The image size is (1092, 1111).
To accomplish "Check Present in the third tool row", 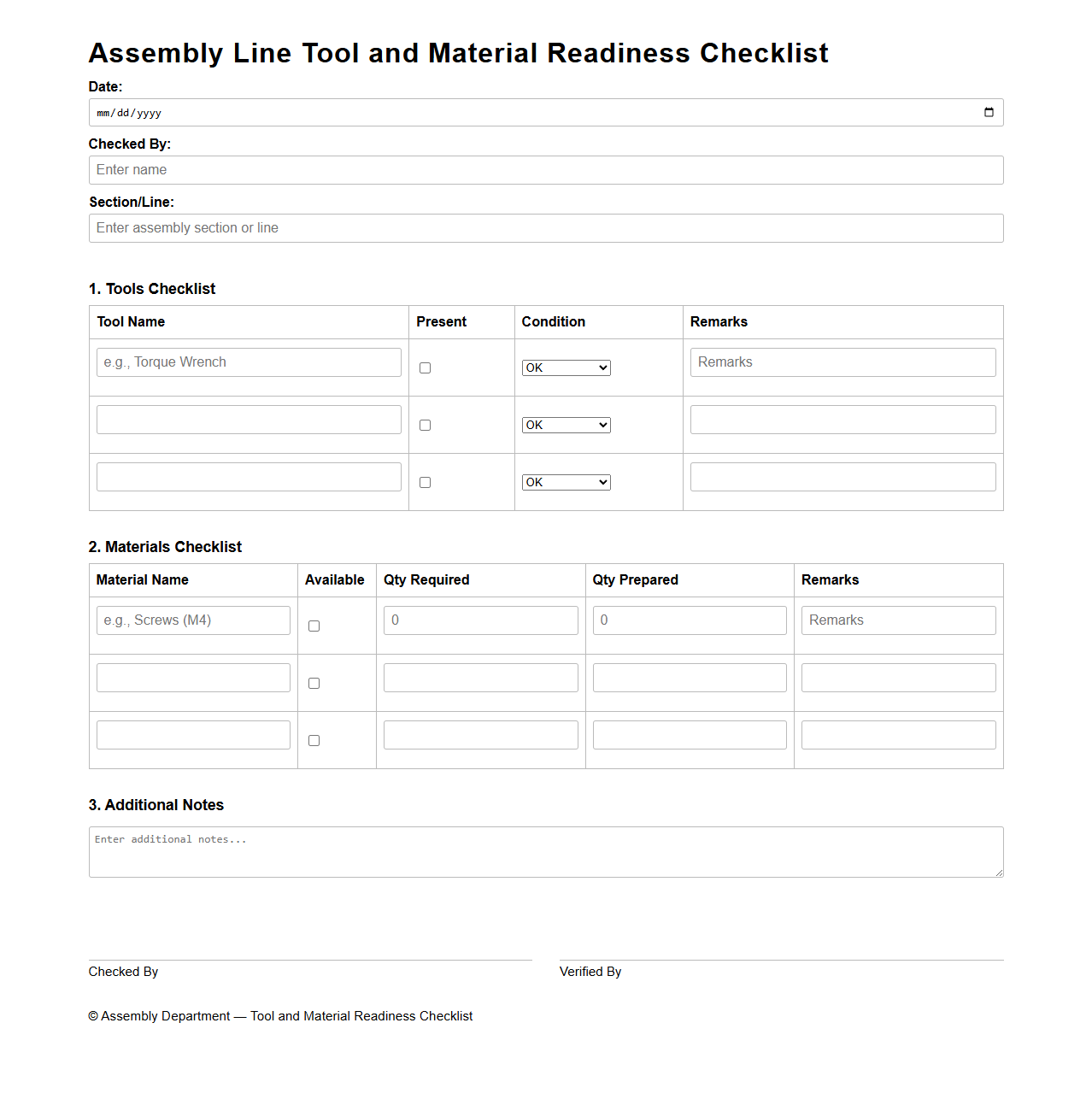I will [x=425, y=482].
